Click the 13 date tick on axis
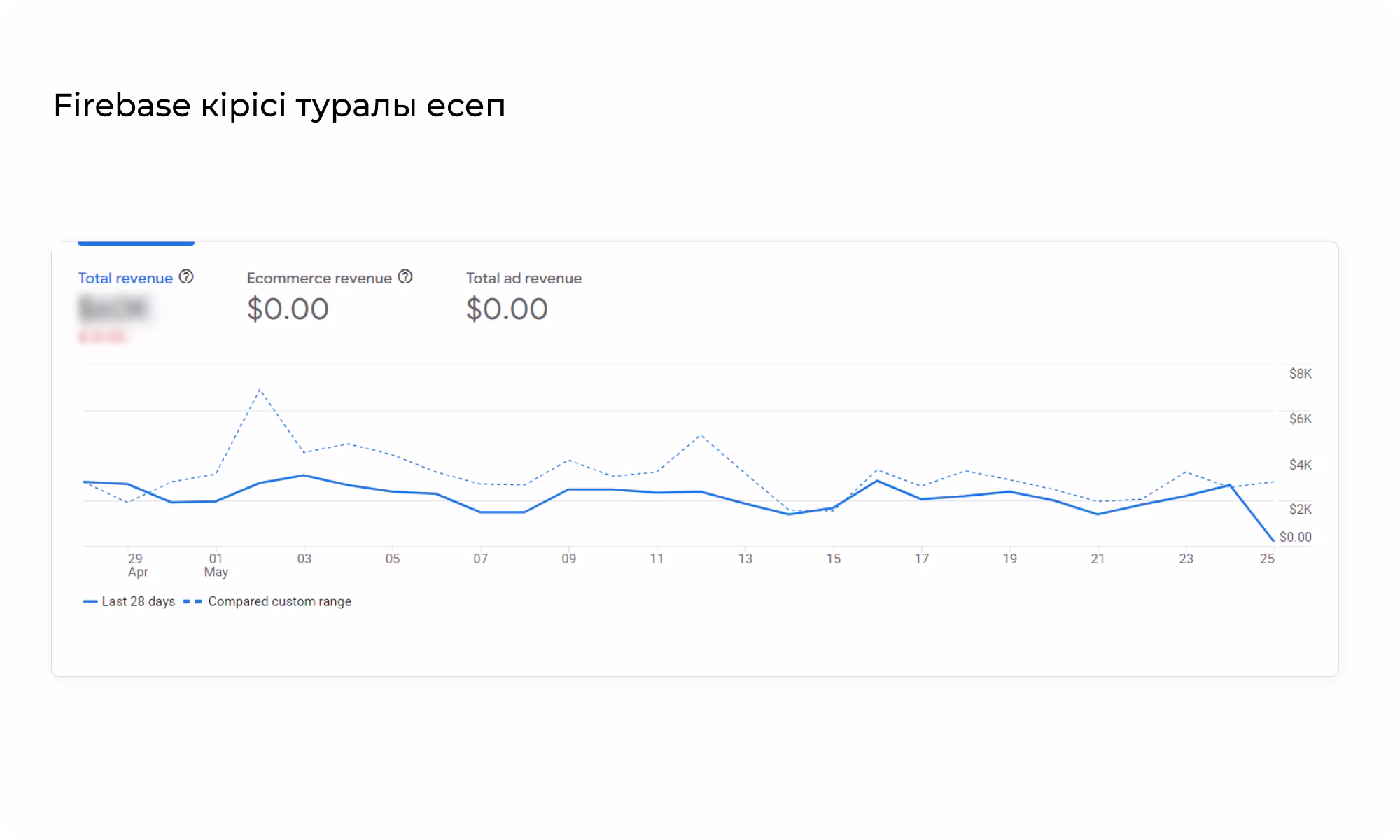This screenshot has height=840, width=1400. pos(745,559)
